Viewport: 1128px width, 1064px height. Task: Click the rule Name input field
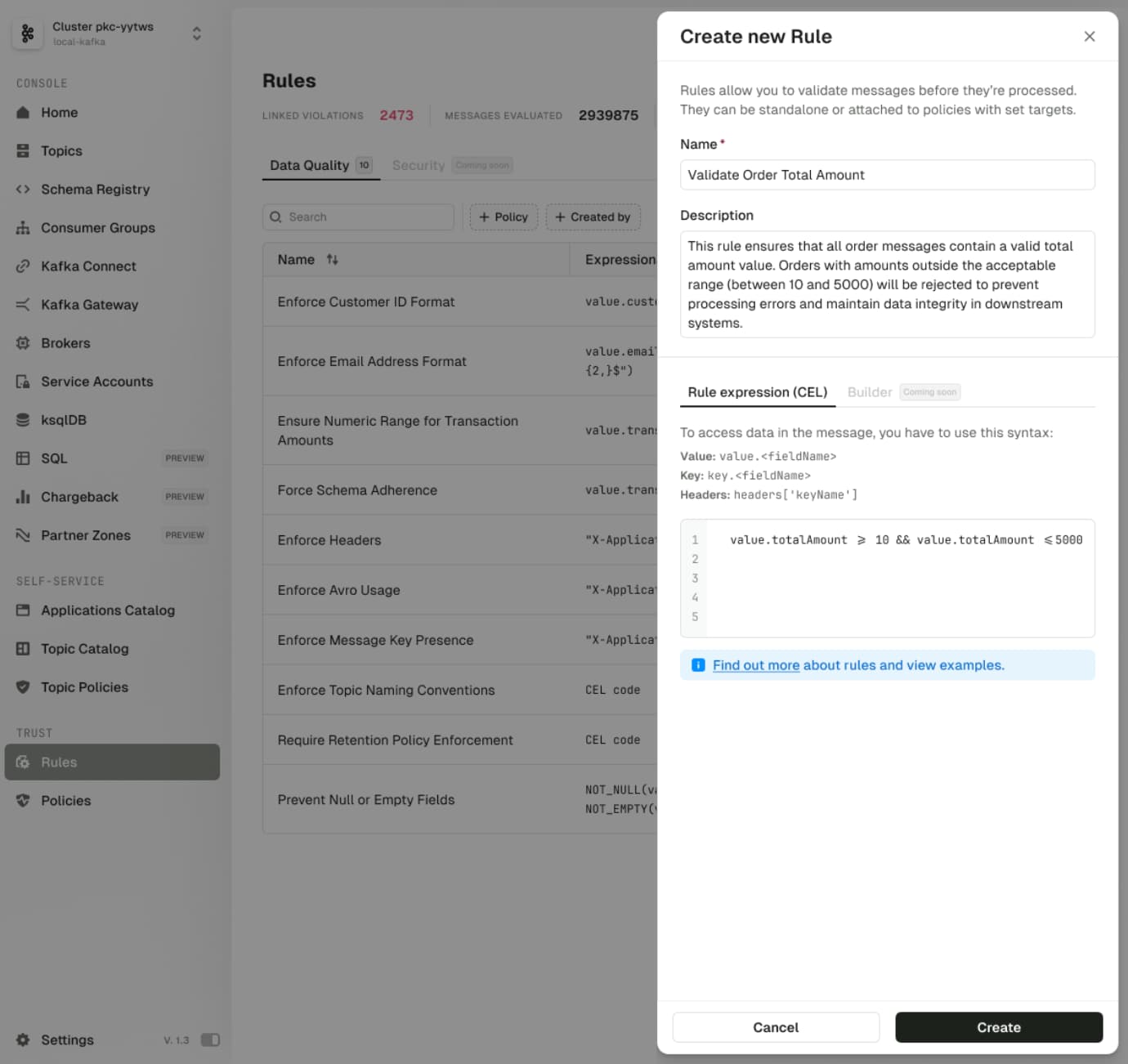(887, 175)
